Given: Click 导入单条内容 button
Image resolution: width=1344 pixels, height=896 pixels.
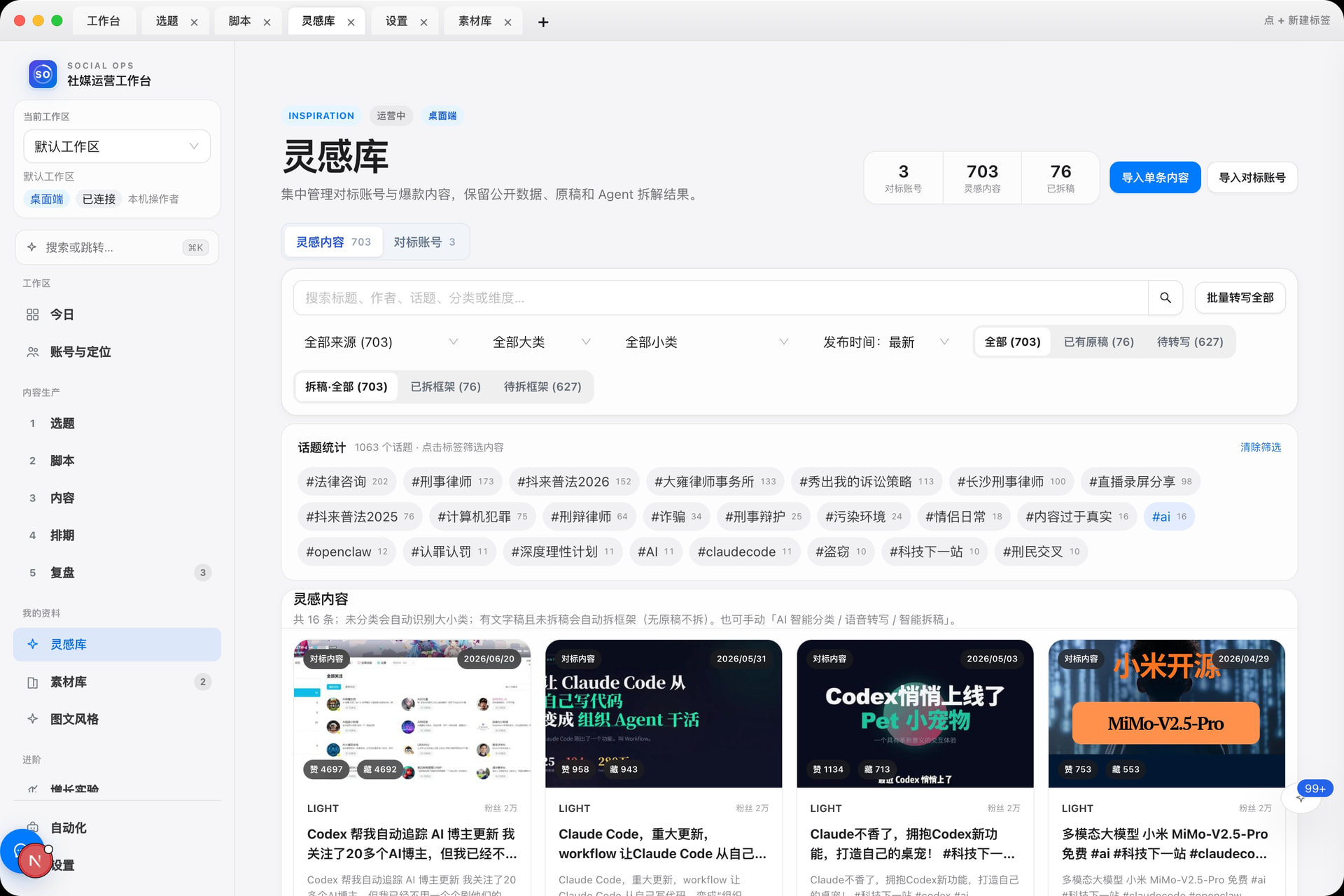Looking at the screenshot, I should pyautogui.click(x=1155, y=178).
